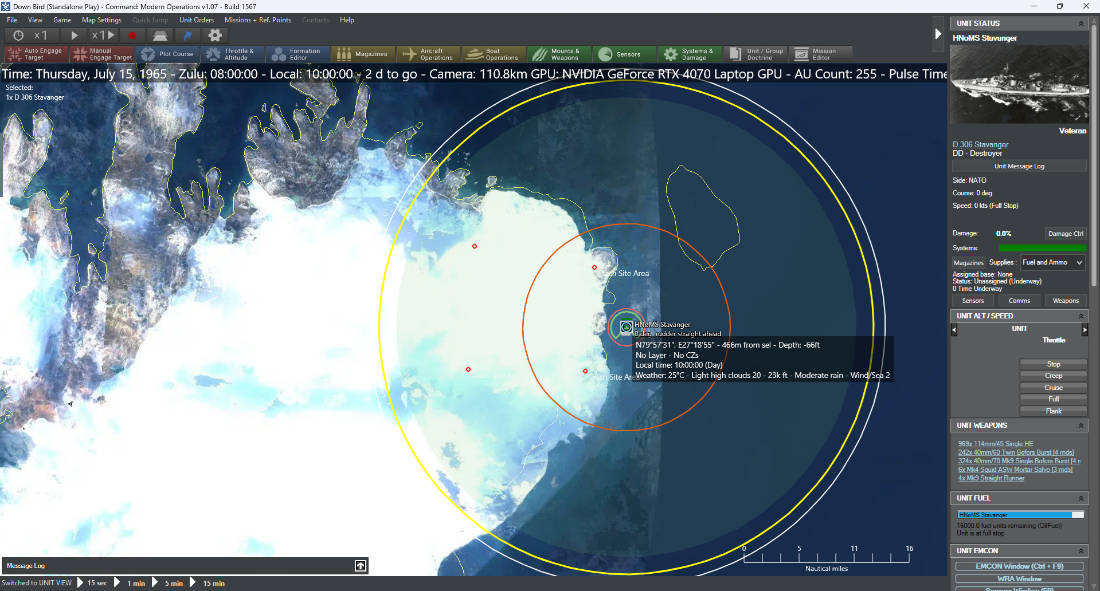Viewport: 1100px width, 591px height.
Task: Open the Formation Editor
Action: pos(297,54)
